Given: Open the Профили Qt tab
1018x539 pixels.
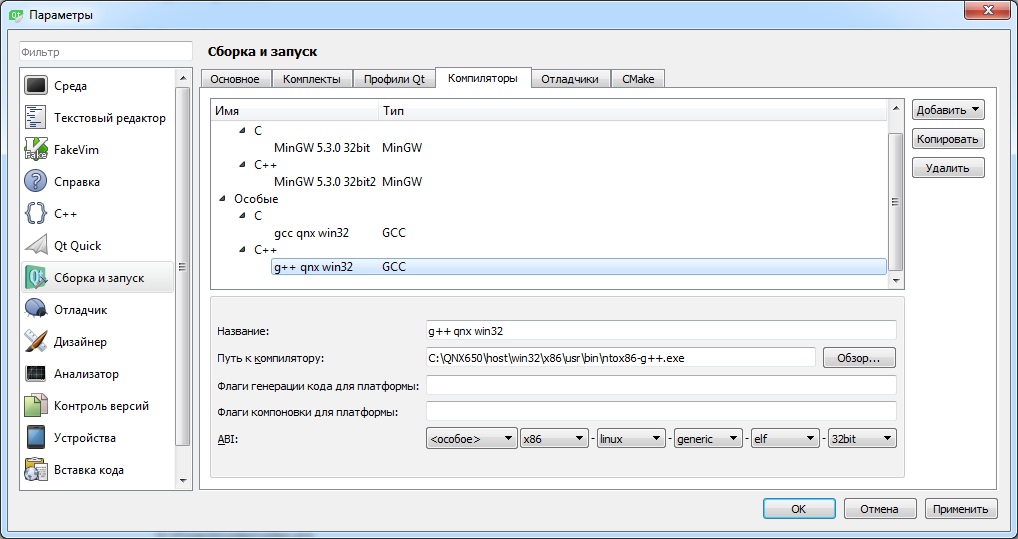Looking at the screenshot, I should point(394,79).
